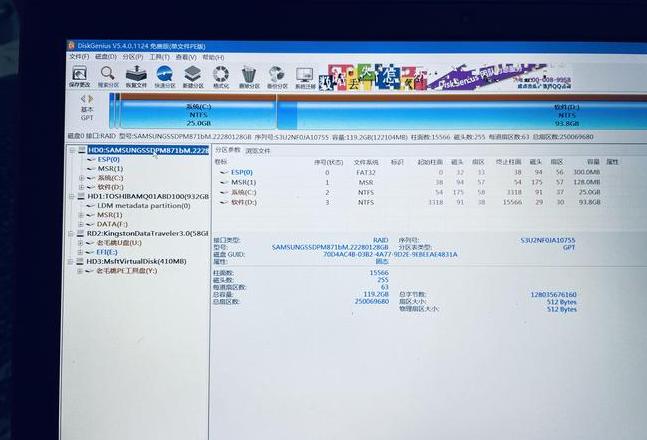Viewport: 647px width, 440px height.
Task: Open the 查看(V) menu
Action: [186, 57]
